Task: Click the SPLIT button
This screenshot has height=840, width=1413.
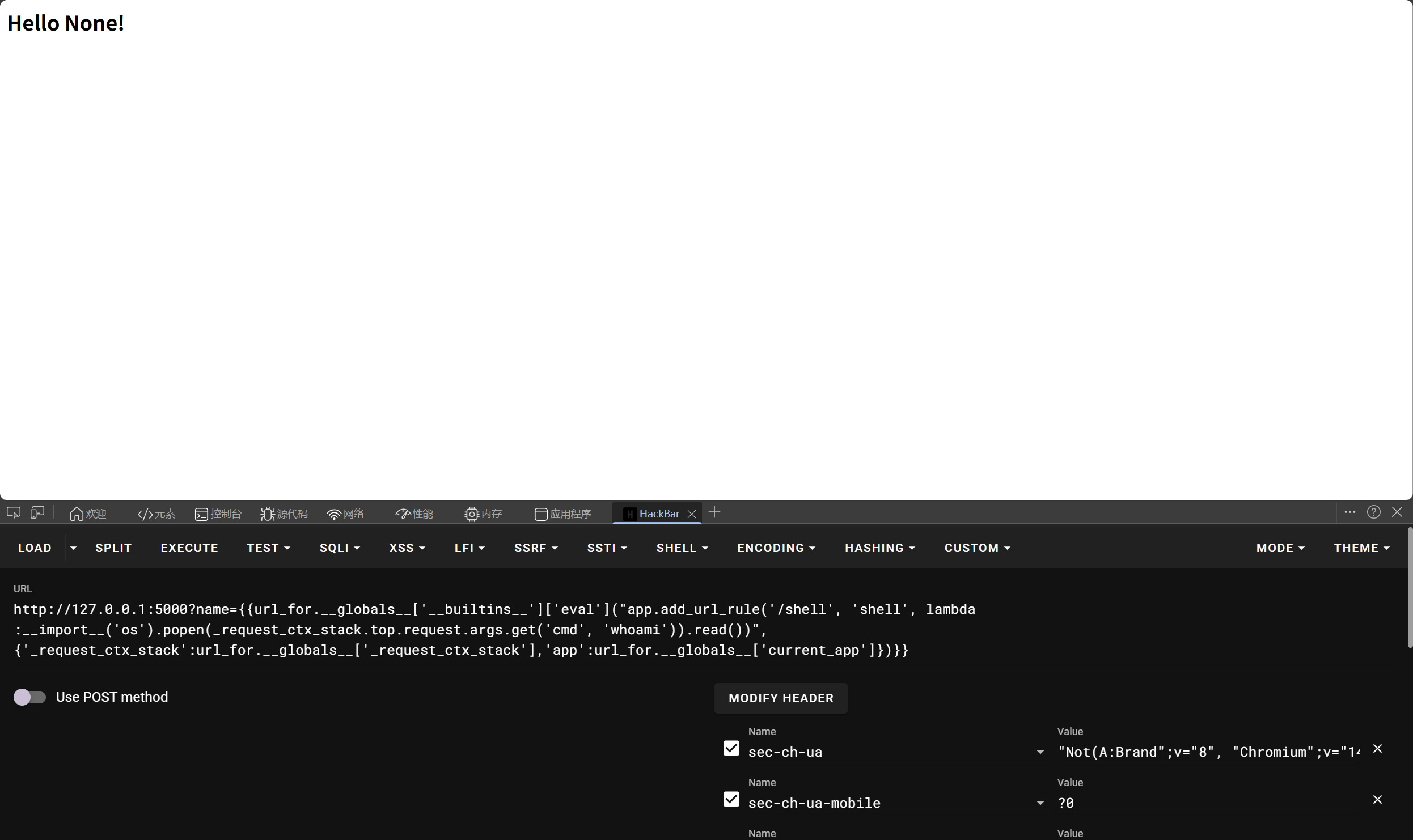Action: click(113, 548)
